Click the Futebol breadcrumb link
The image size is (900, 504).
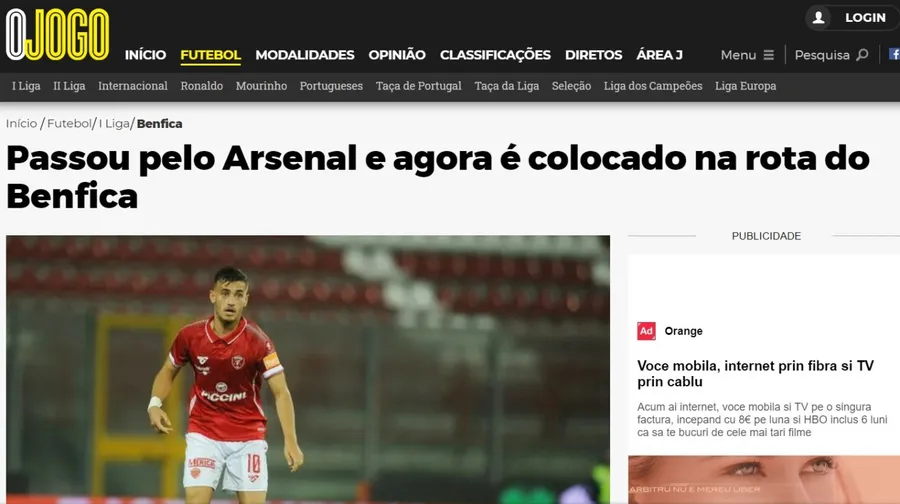pos(69,123)
